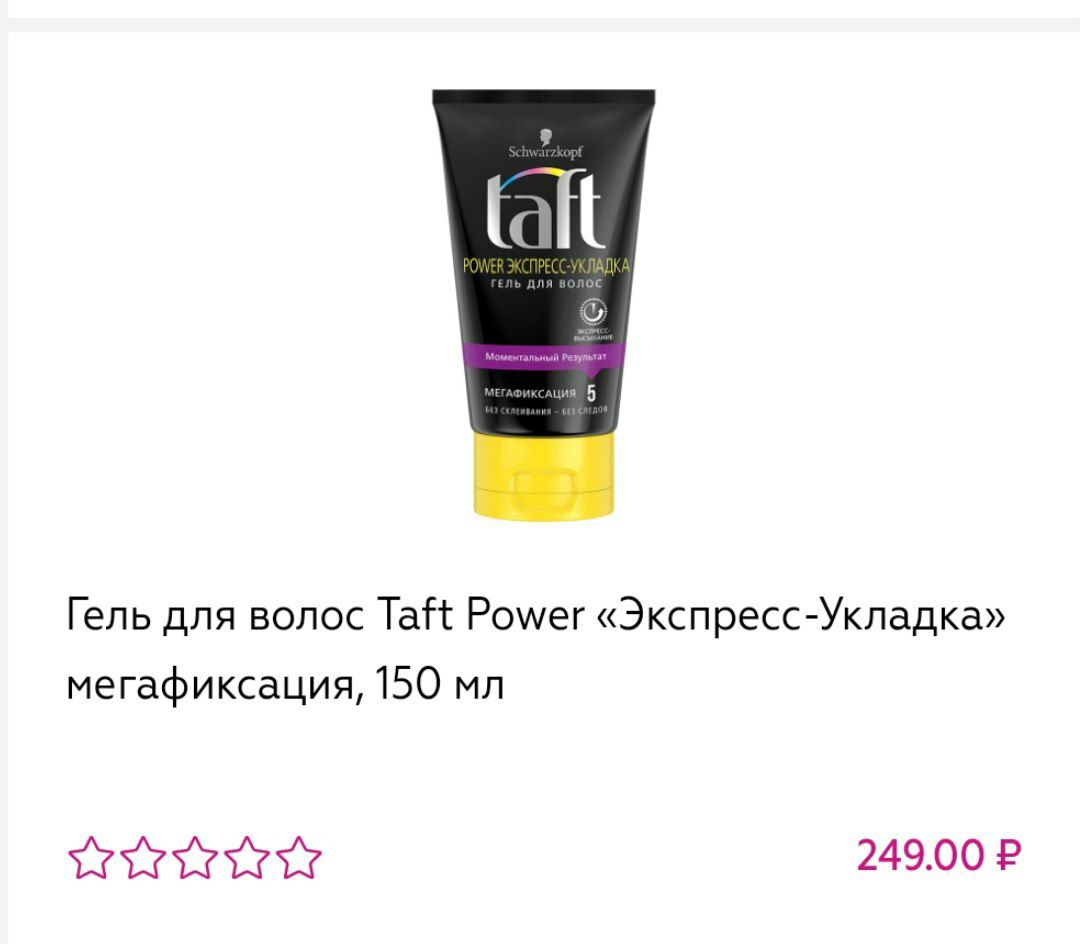Click the 249.00 ₽ price
1080x944 pixels.
point(939,856)
